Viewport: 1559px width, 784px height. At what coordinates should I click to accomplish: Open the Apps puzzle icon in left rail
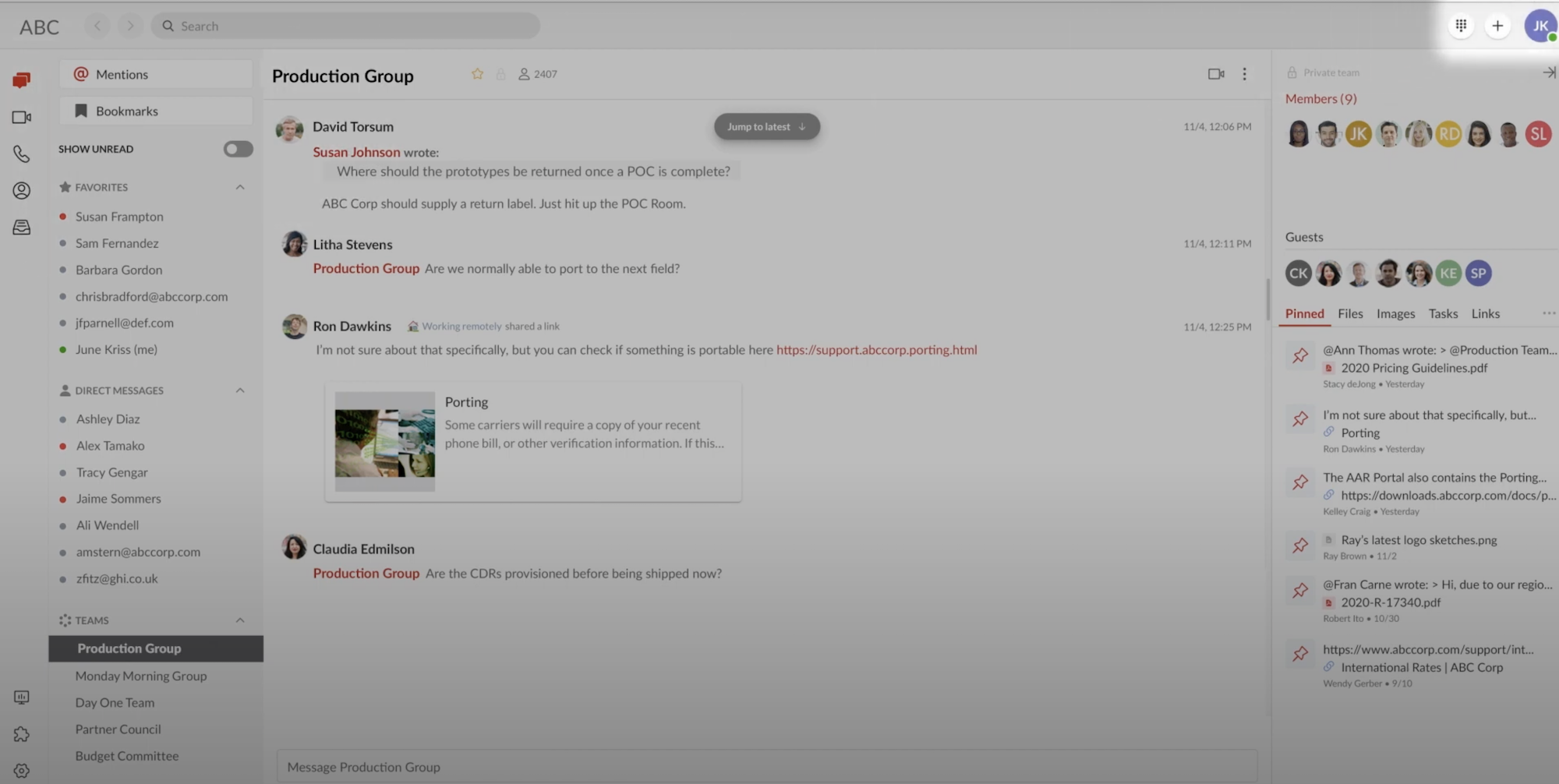22,734
